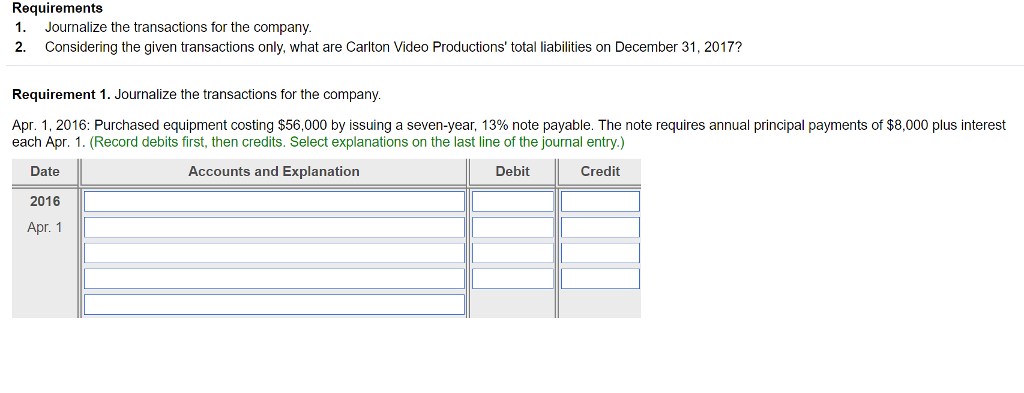Screen dimensions: 1024x393
Task: Select third row Credit amount field
Action: click(x=600, y=253)
